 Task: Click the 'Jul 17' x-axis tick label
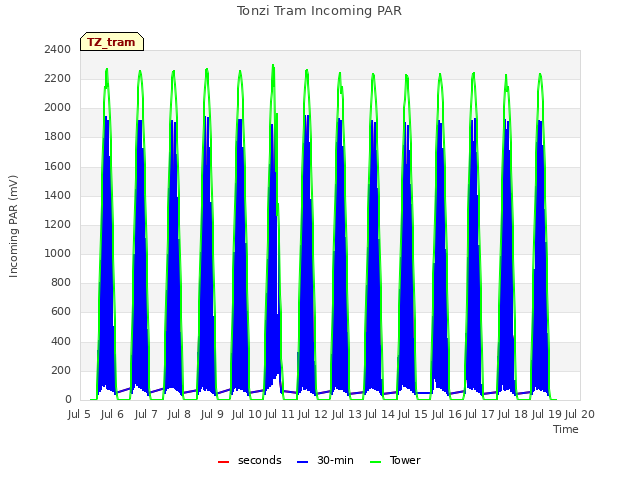479,414
